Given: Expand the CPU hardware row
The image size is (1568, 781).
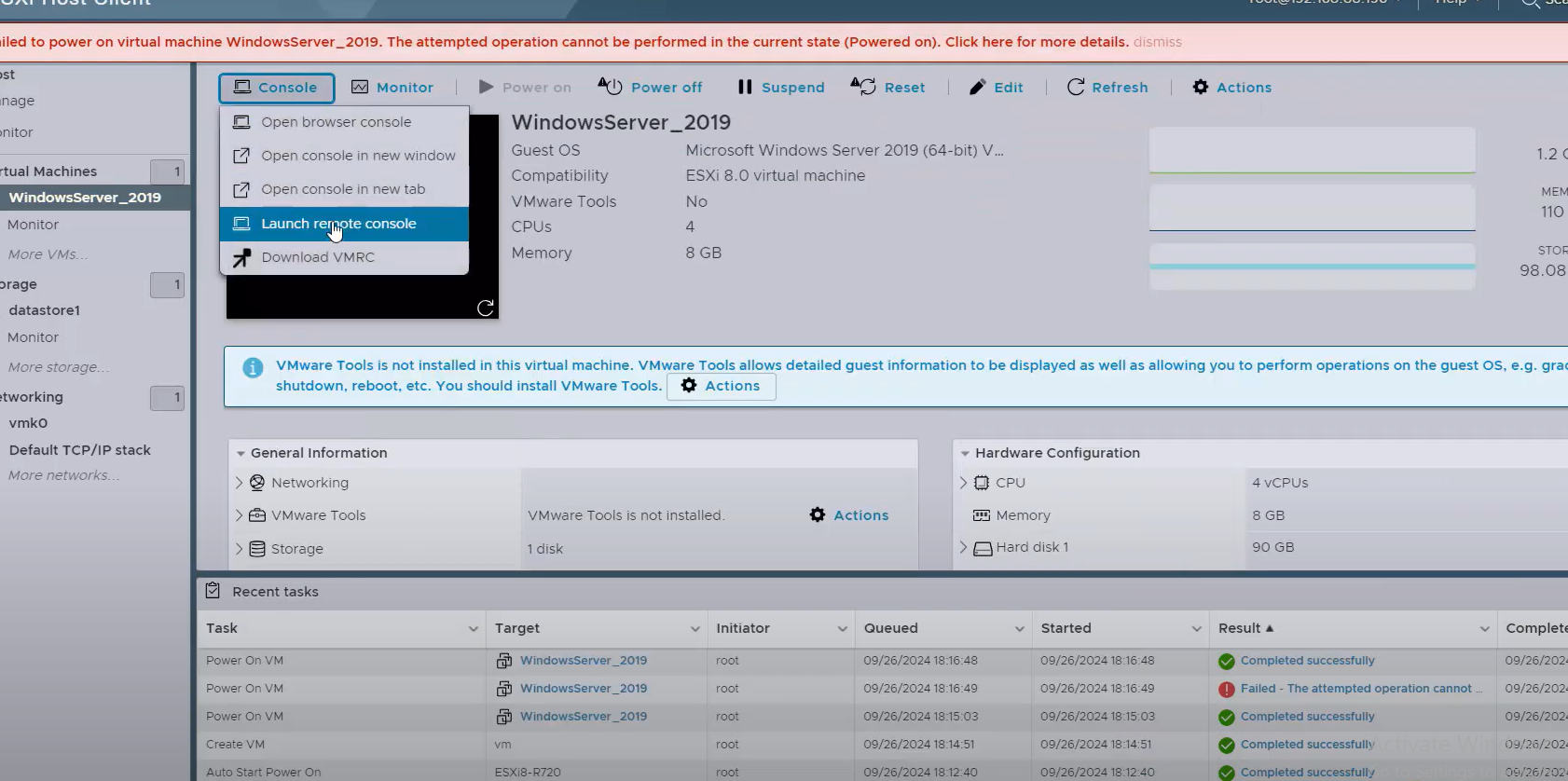Looking at the screenshot, I should pos(963,483).
